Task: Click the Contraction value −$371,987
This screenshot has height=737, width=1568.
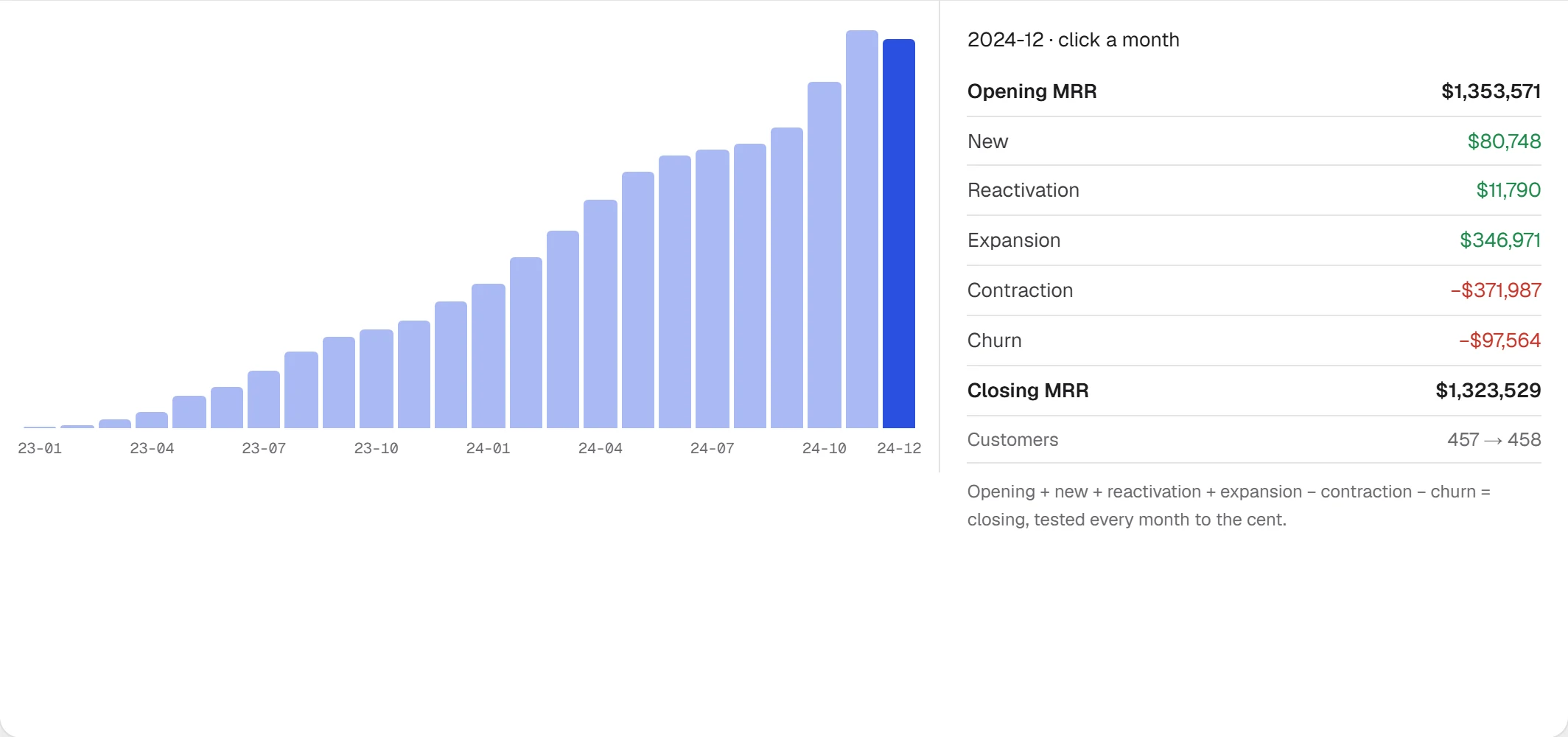Action: click(1496, 290)
